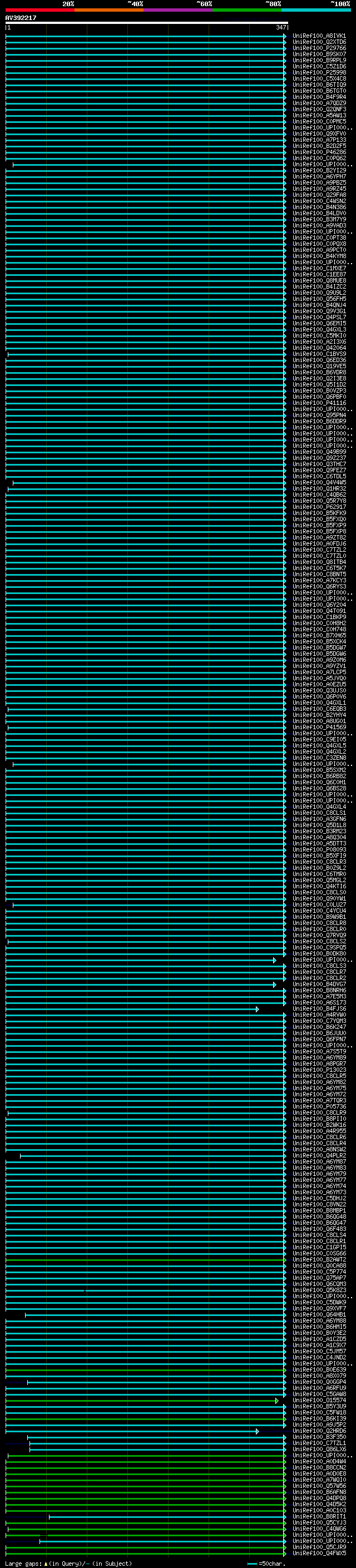Select the UniRef100_Q0GGP4 label
The width and height of the screenshot is (356, 1568).
coord(319,1382)
